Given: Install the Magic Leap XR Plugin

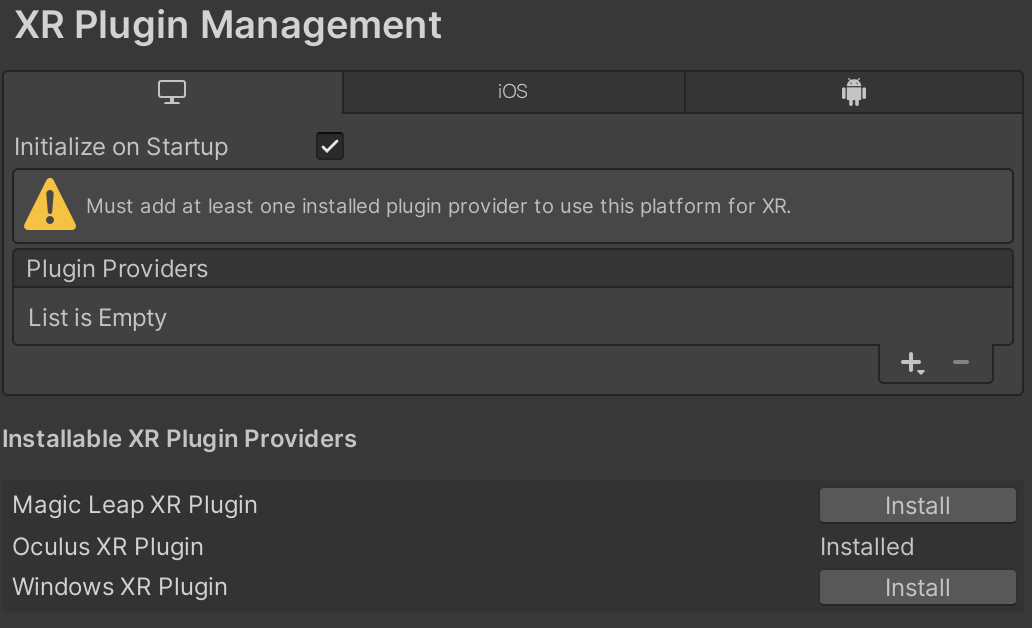Looking at the screenshot, I should (917, 506).
